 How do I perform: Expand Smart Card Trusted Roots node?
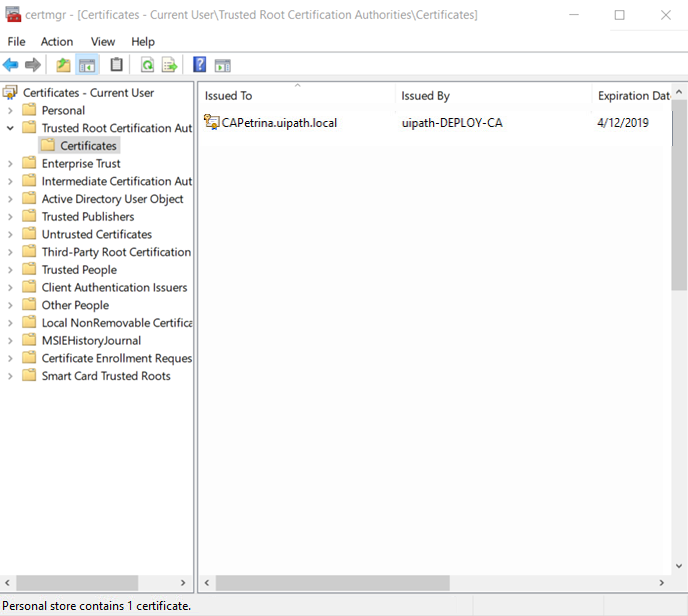pyautogui.click(x=10, y=376)
